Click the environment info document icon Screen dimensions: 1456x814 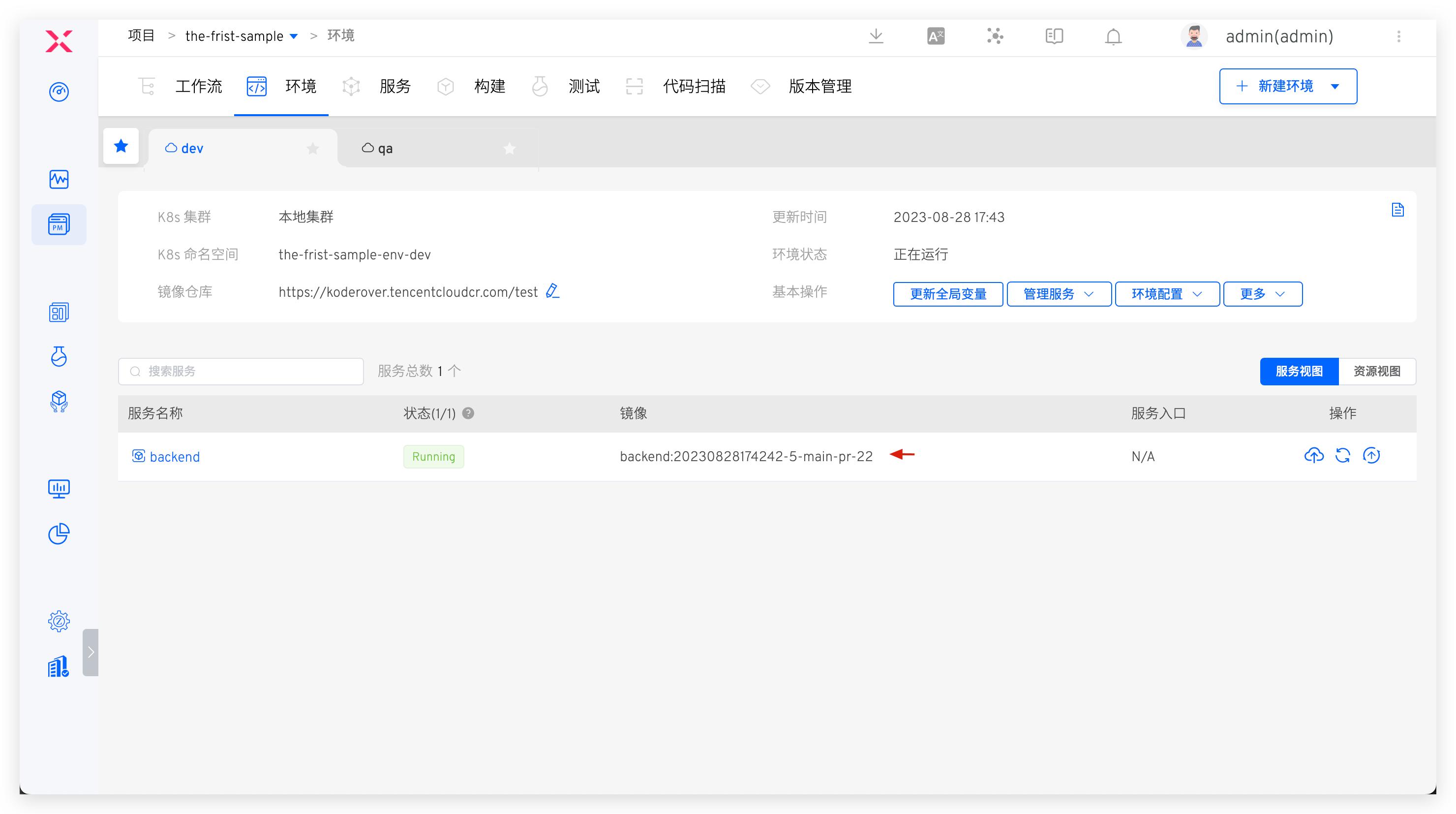1398,209
